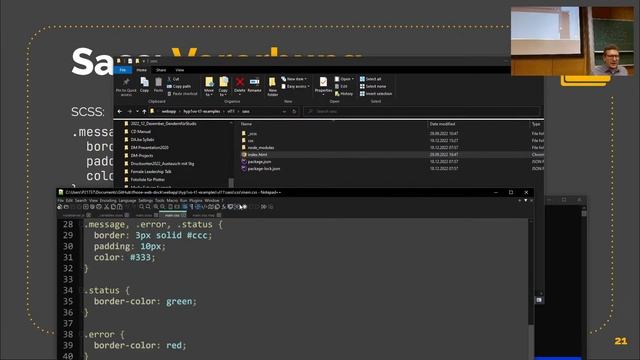Click the Cut scissors icon in Notepad++ toolbar

click(107, 207)
